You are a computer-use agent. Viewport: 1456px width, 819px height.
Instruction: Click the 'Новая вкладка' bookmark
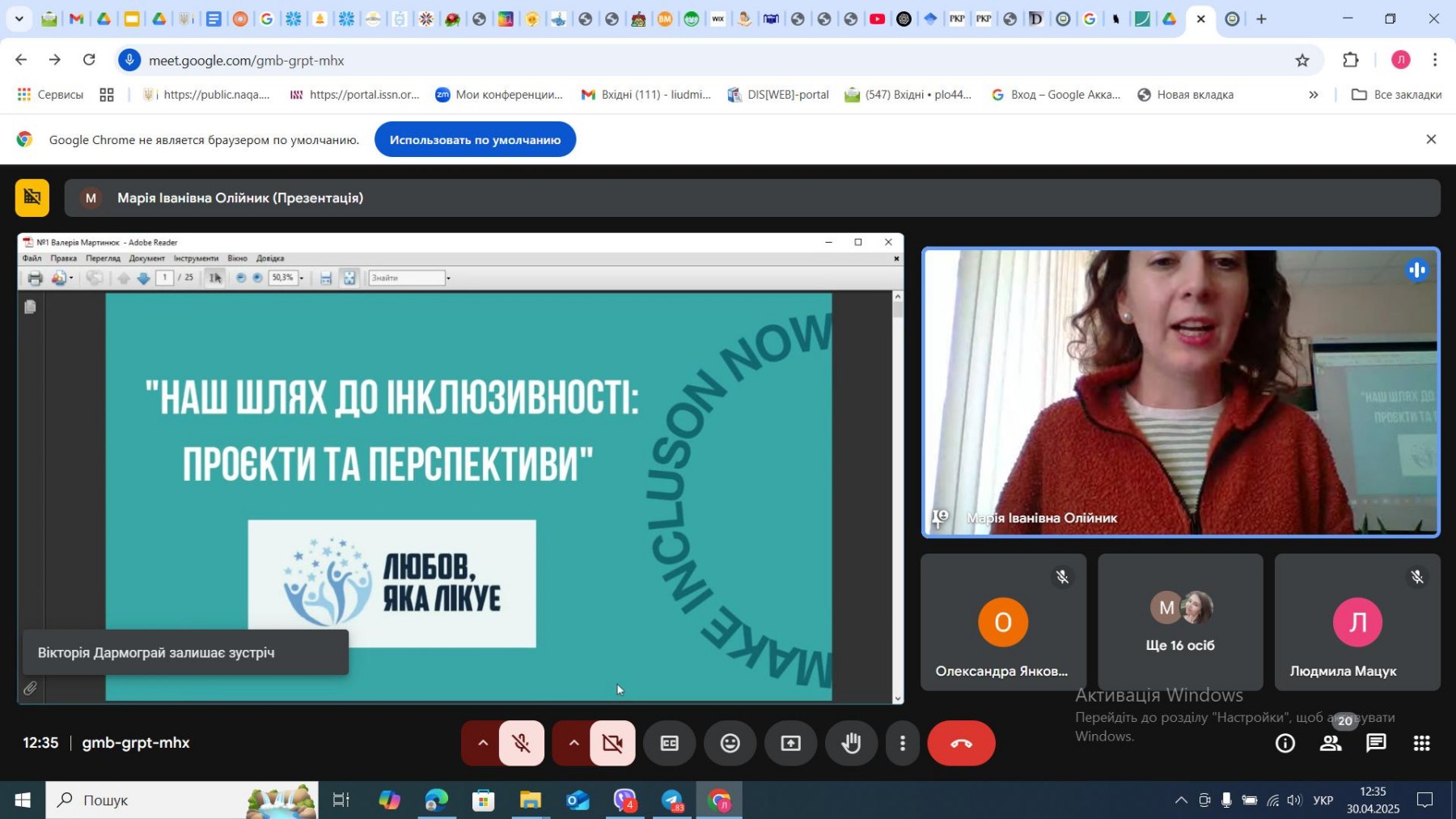coord(1185,95)
